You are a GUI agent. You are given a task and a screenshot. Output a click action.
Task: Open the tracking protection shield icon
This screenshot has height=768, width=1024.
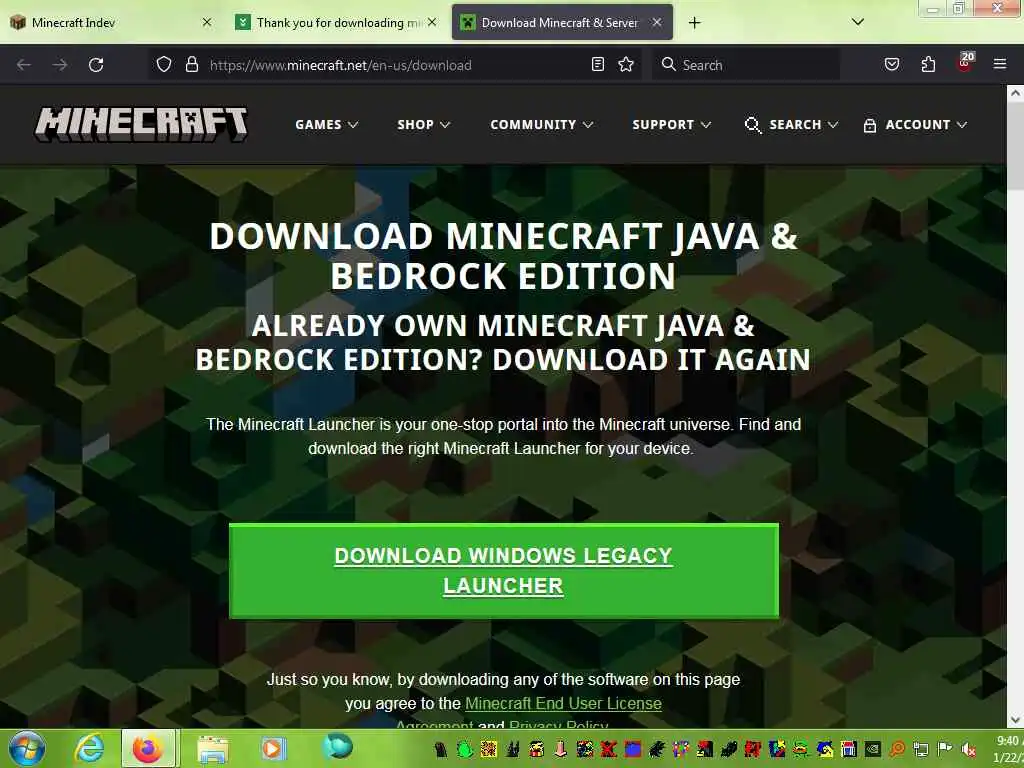164,65
